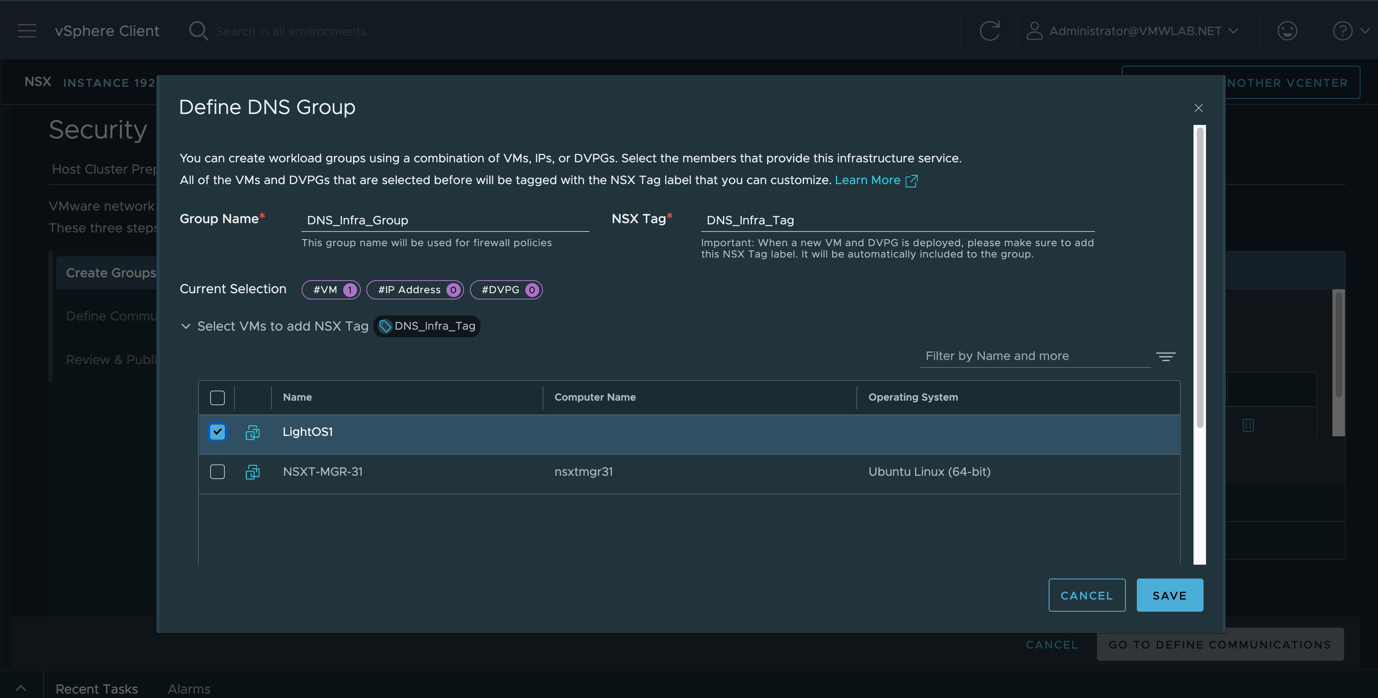1378x698 pixels.
Task: Open the hamburger navigation menu
Action: (x=27, y=31)
